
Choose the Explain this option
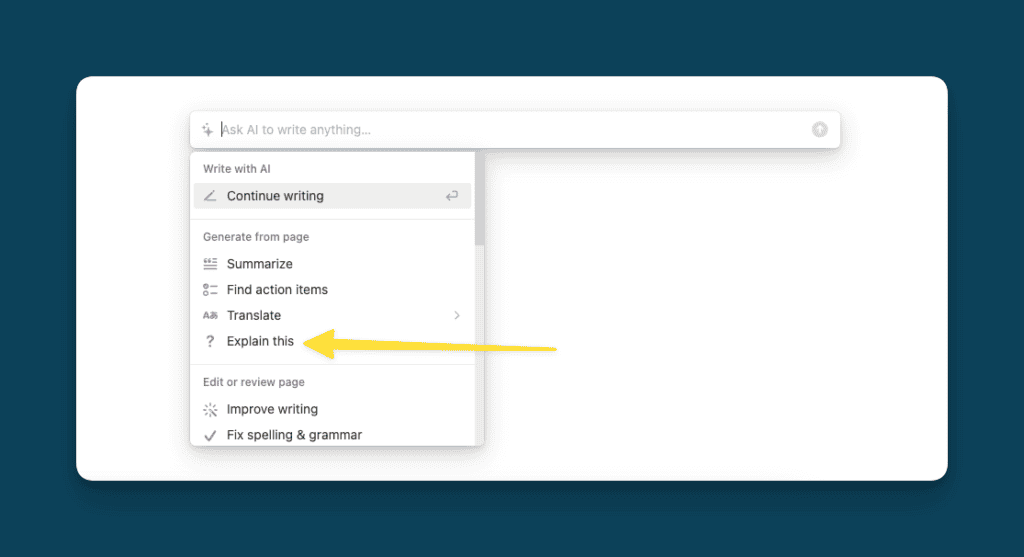pos(260,341)
